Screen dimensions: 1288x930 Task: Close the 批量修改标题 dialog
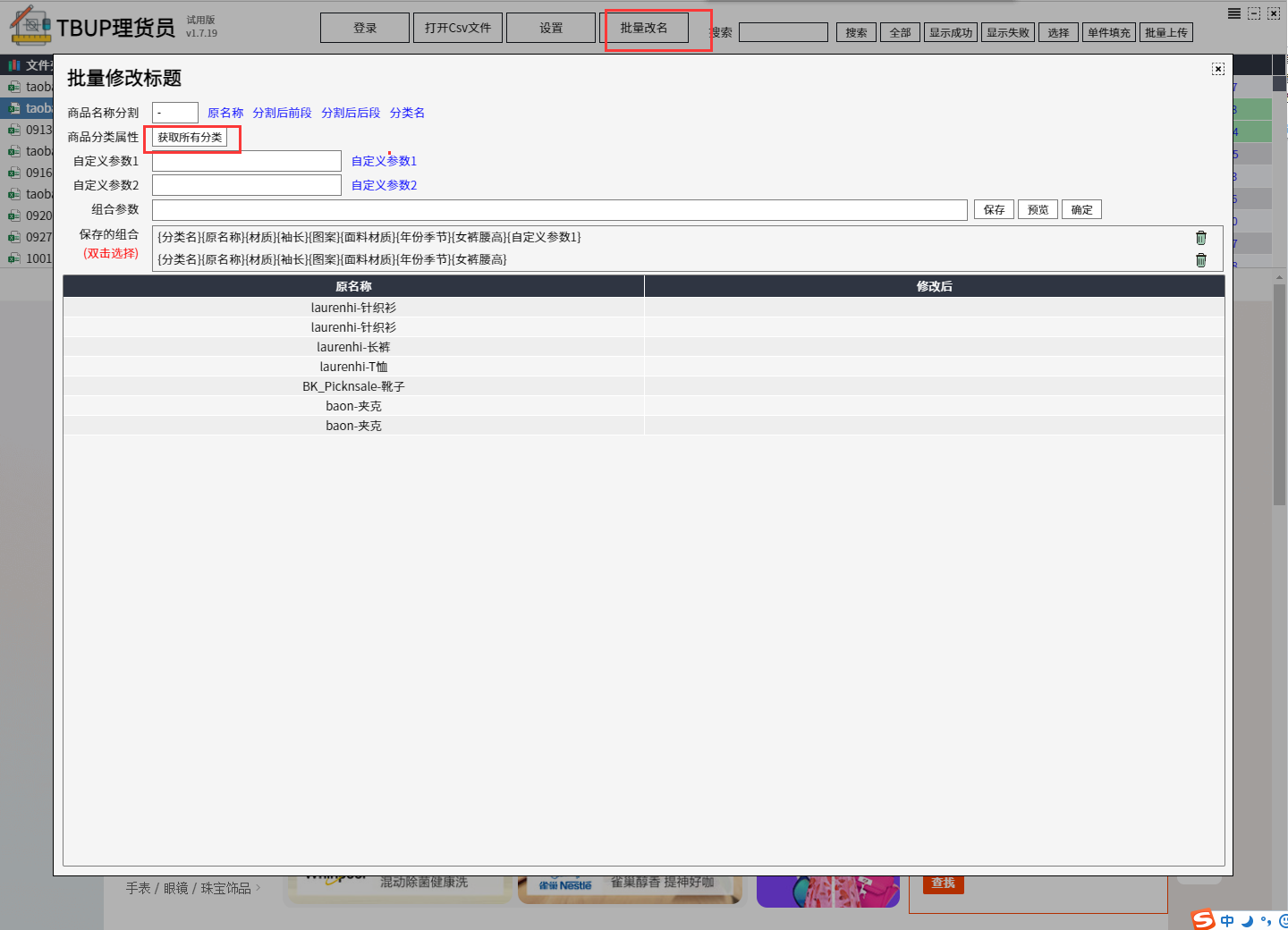[1217, 69]
